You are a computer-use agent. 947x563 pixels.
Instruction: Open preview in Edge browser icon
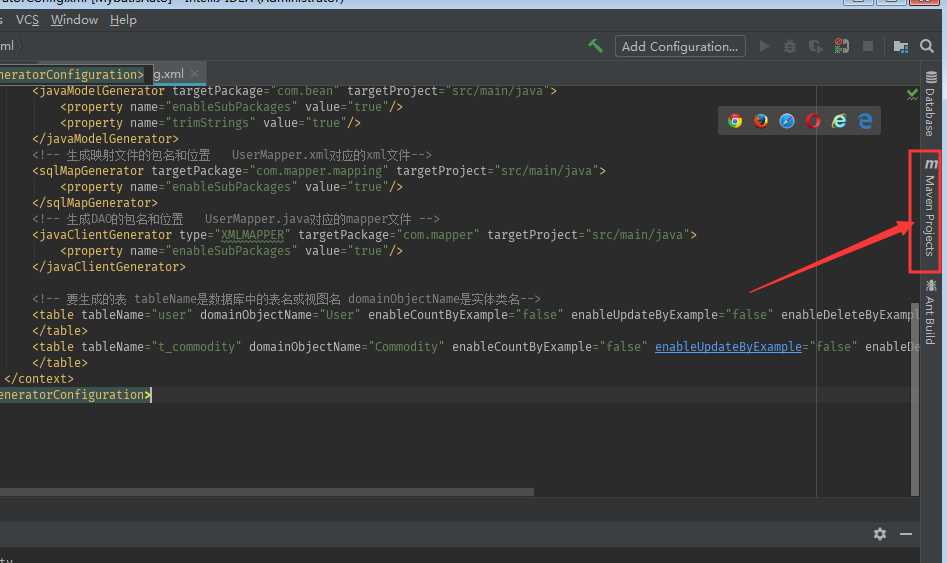tap(865, 121)
